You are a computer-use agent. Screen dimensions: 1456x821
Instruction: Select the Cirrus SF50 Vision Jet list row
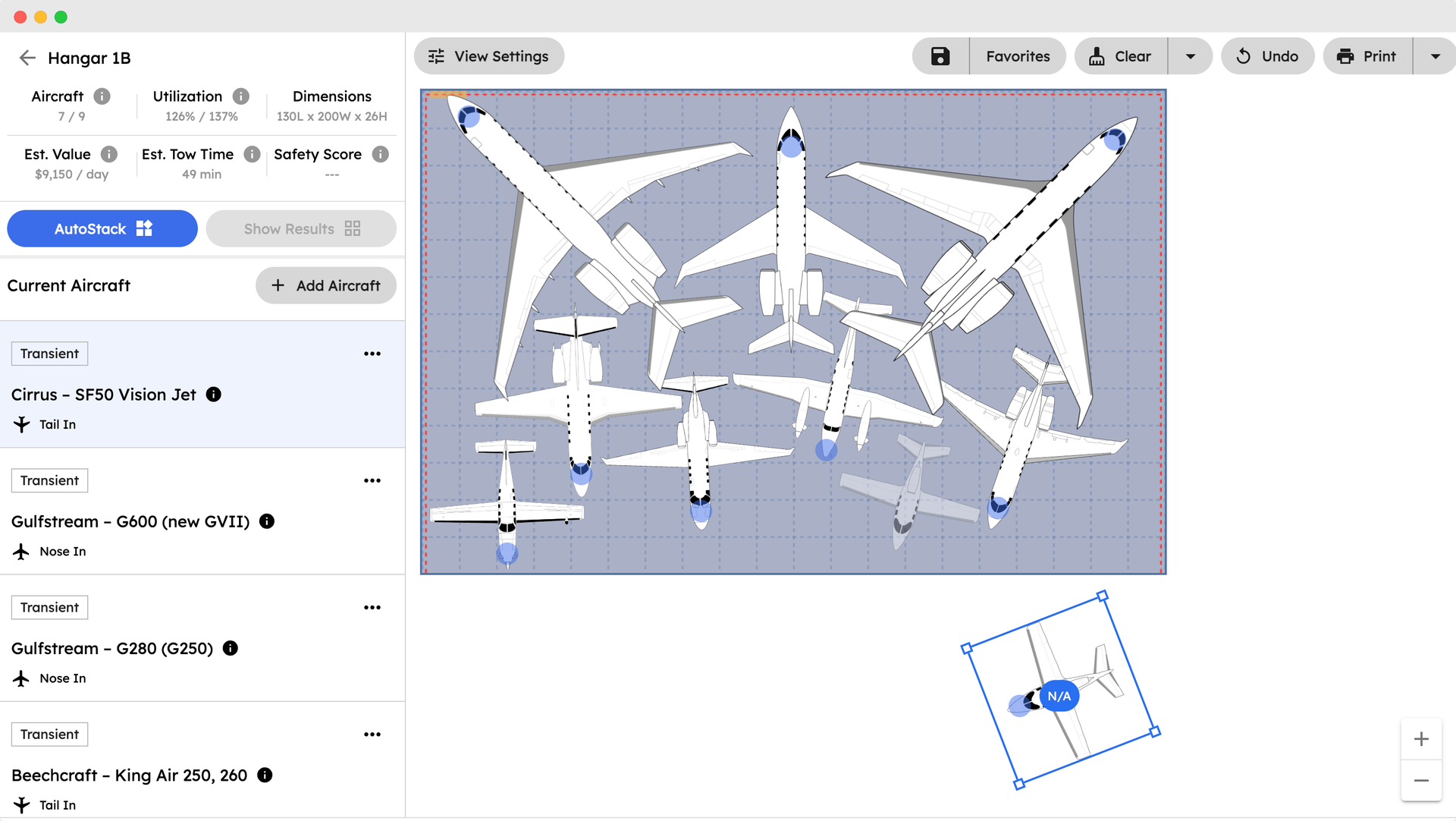coord(202,384)
